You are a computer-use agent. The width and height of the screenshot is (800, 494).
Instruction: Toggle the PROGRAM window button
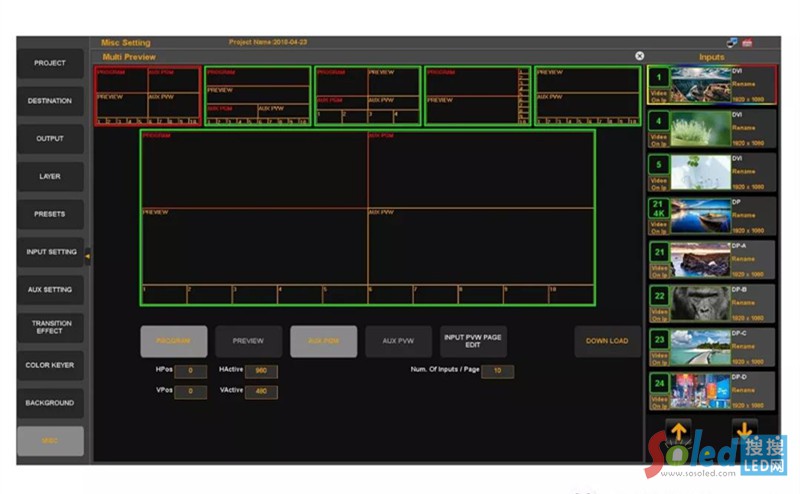click(x=173, y=341)
